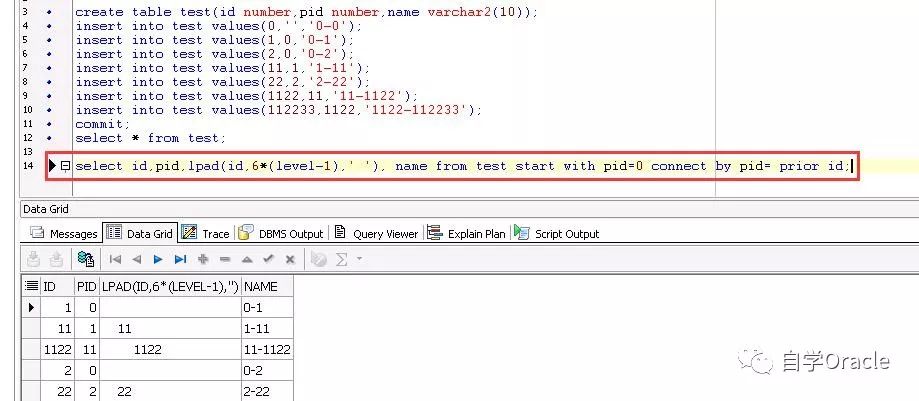Open the DBMS Output tab
The width and height of the screenshot is (919, 401).
tap(281, 233)
